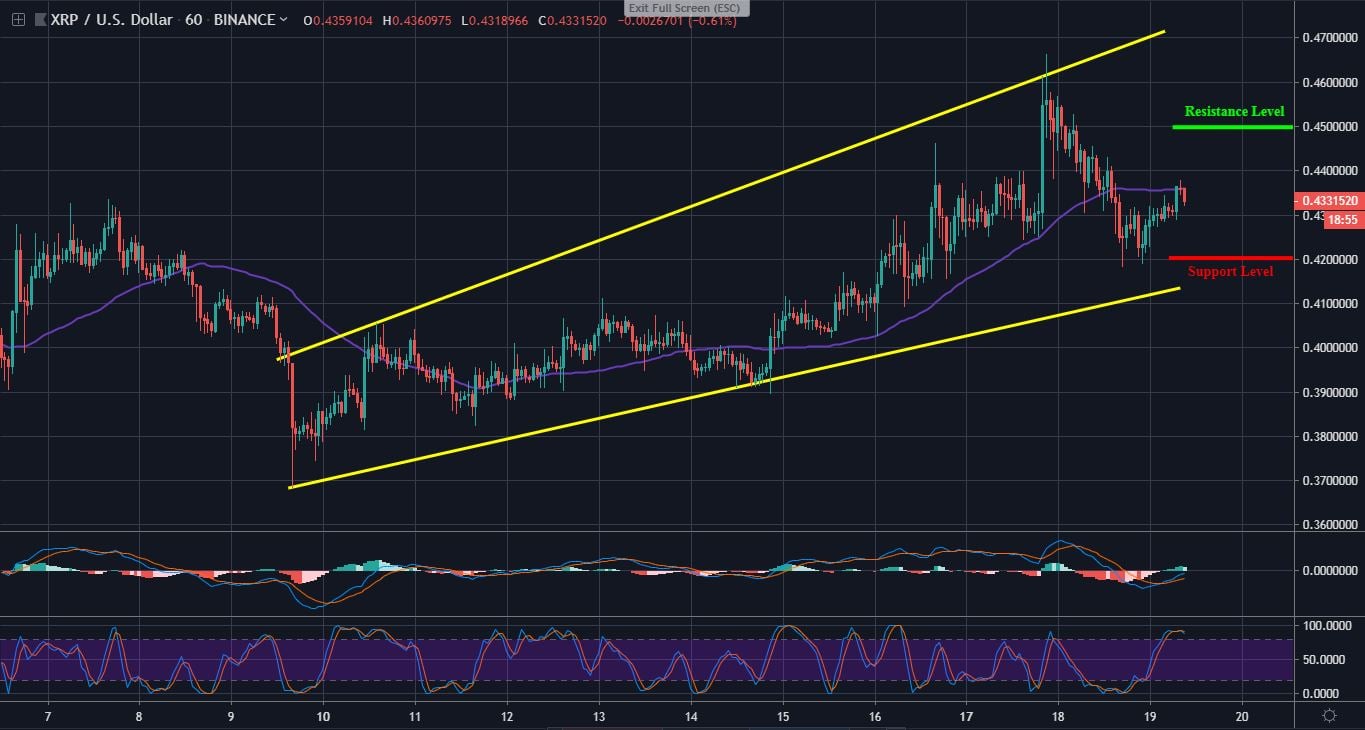Click the O open value 0.4359104
This screenshot has width=1365, height=730.
[340, 19]
